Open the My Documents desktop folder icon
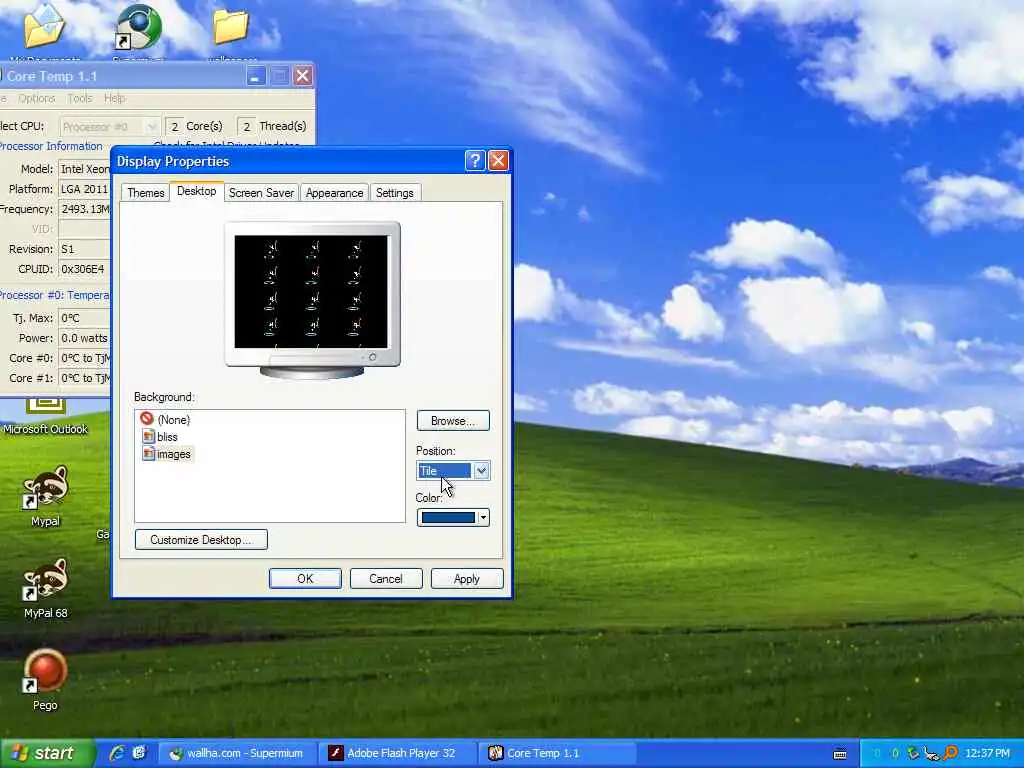This screenshot has height=768, width=1024. (x=44, y=27)
